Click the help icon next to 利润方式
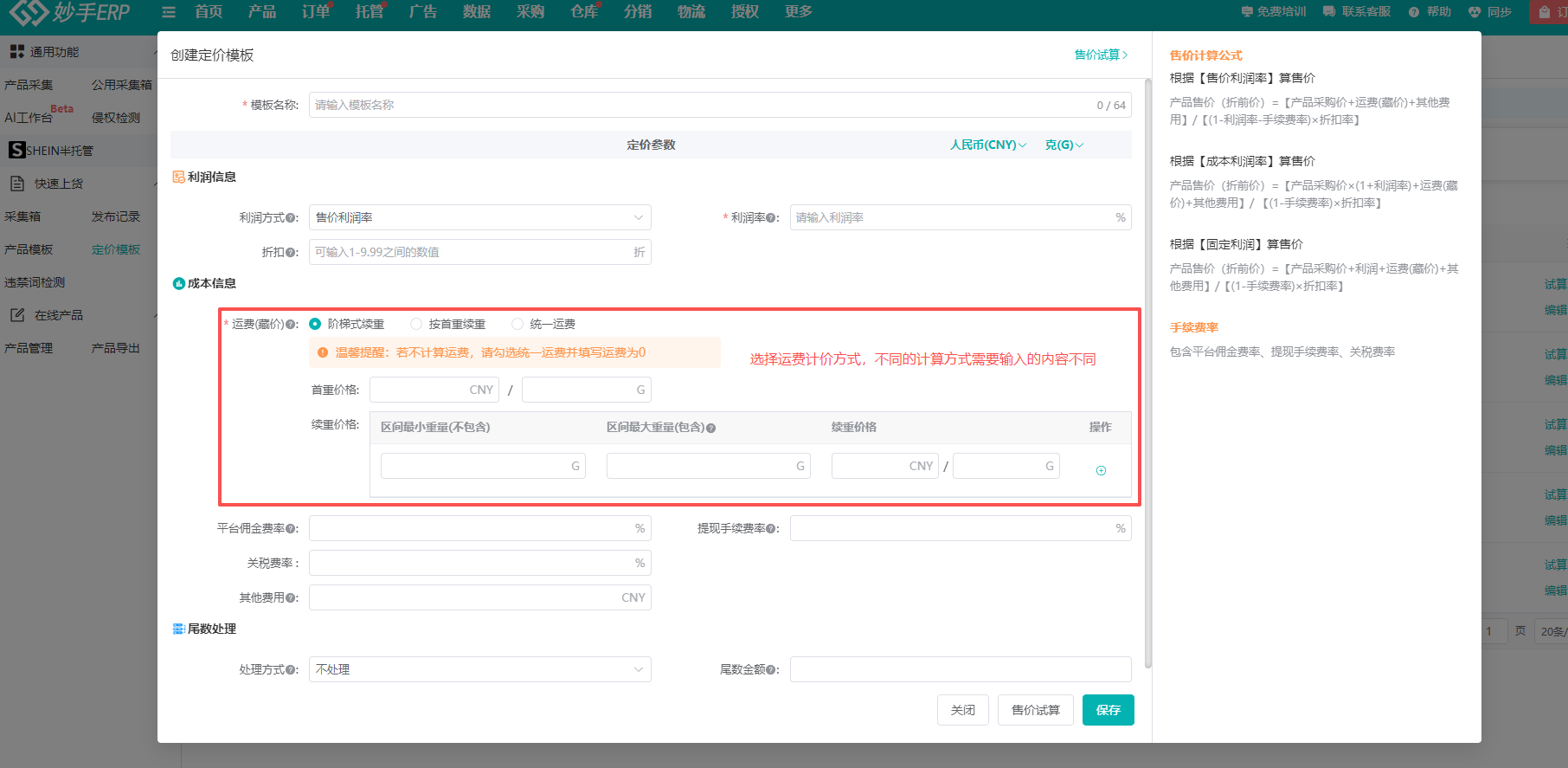 [292, 218]
